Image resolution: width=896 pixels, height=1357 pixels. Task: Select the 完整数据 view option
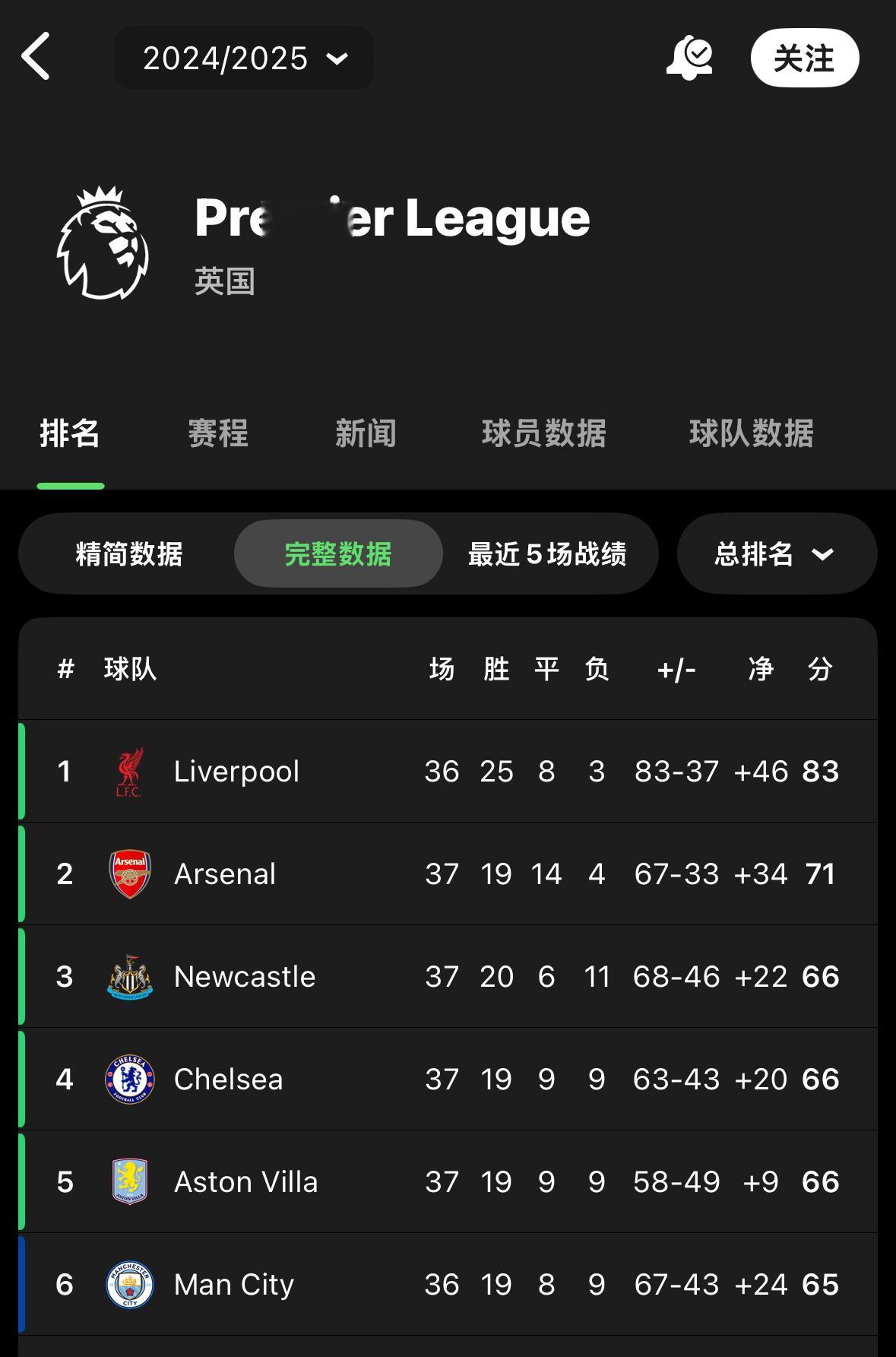pos(338,553)
